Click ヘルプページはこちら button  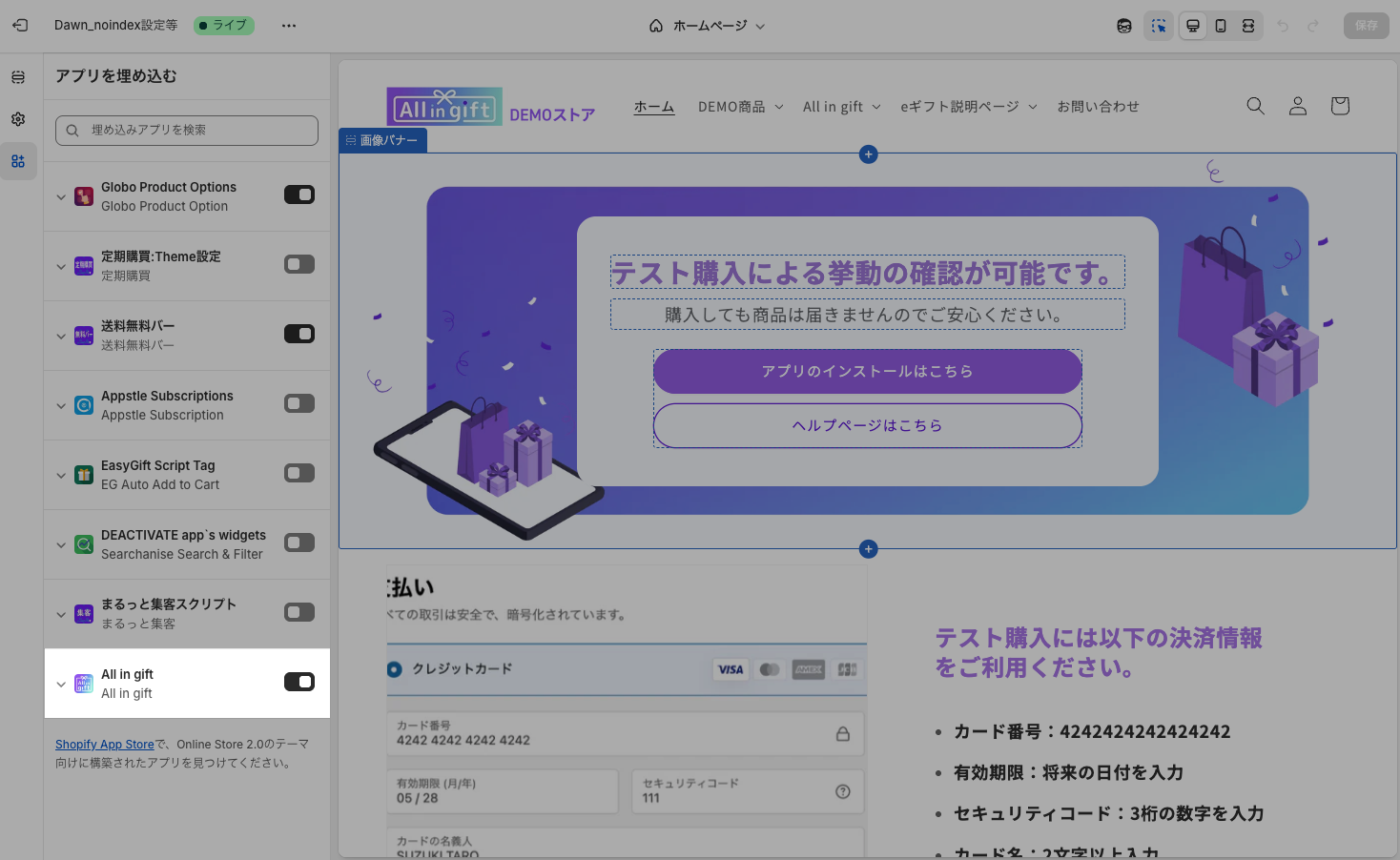pos(868,425)
